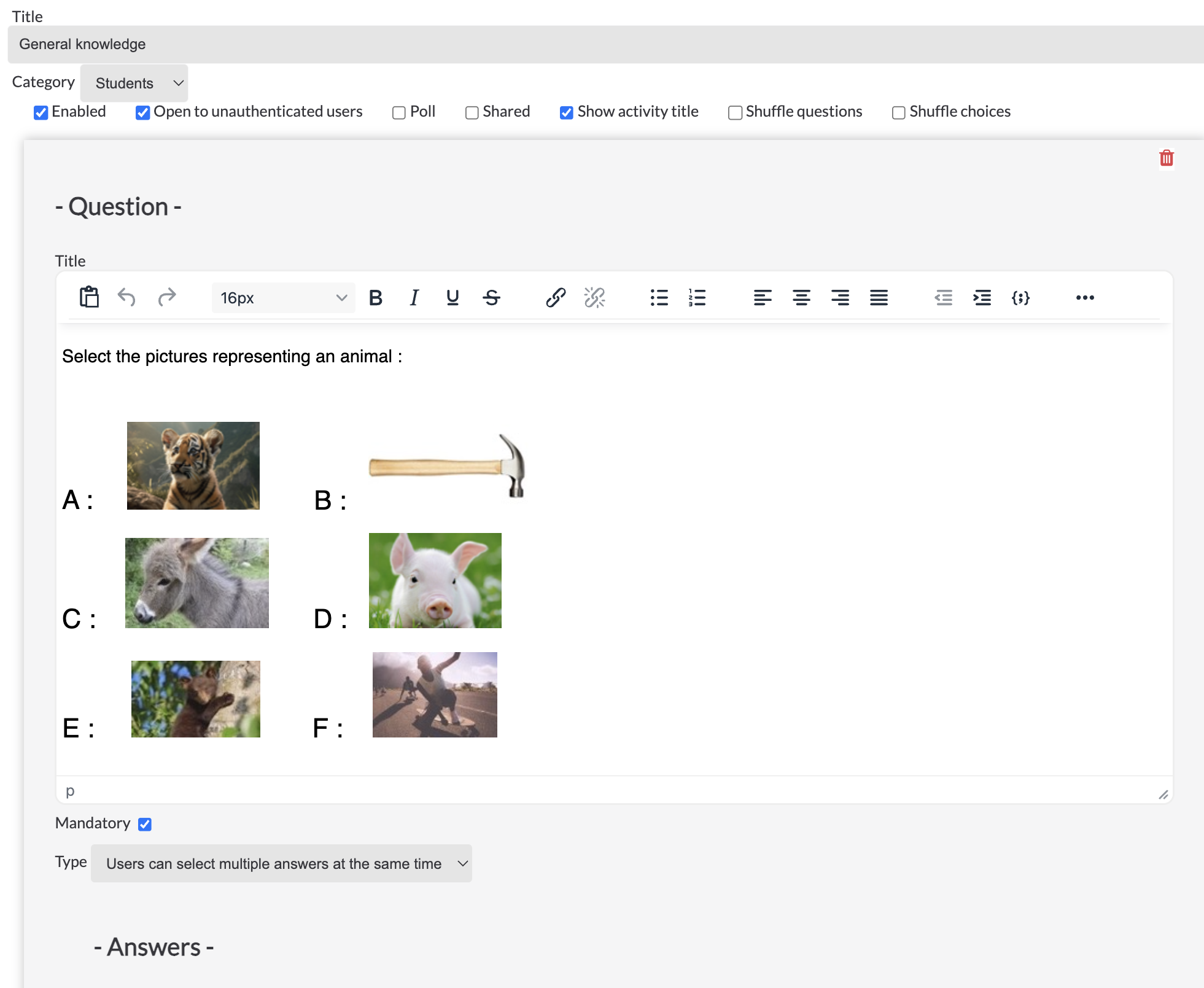Click the p element path in status bar
1204x988 pixels.
click(x=70, y=790)
